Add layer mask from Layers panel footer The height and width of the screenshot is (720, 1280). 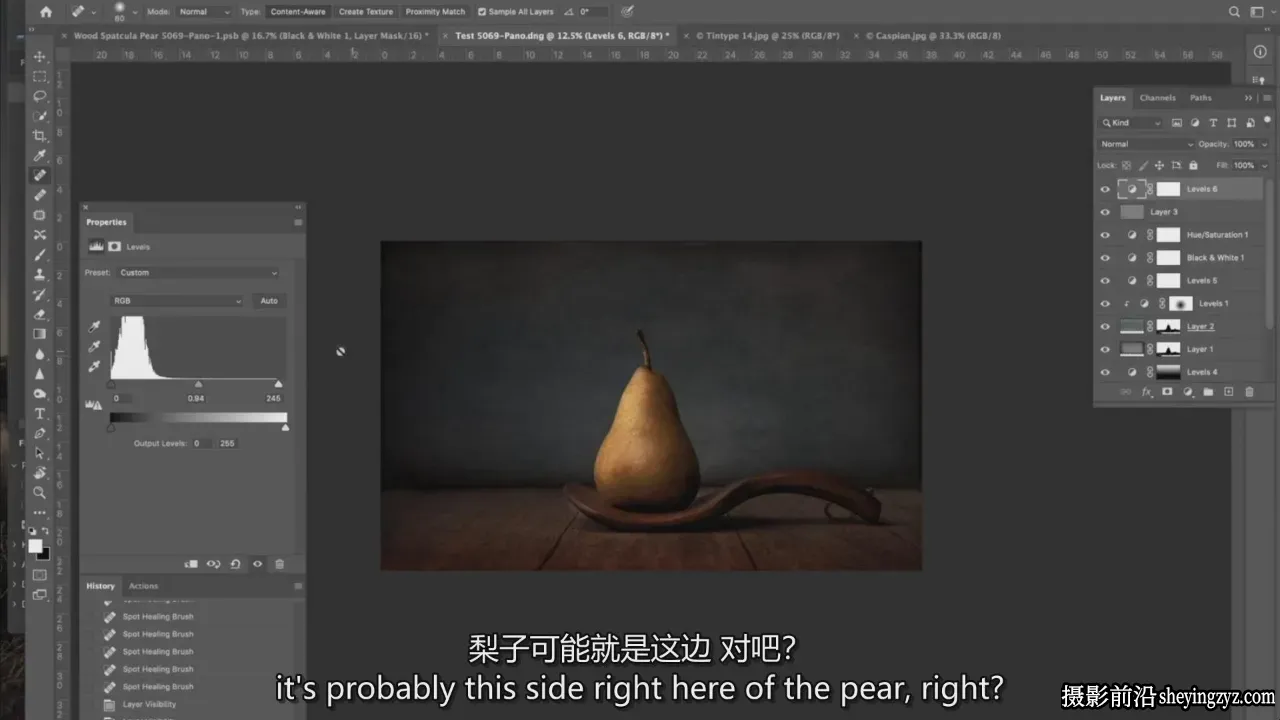[1167, 392]
